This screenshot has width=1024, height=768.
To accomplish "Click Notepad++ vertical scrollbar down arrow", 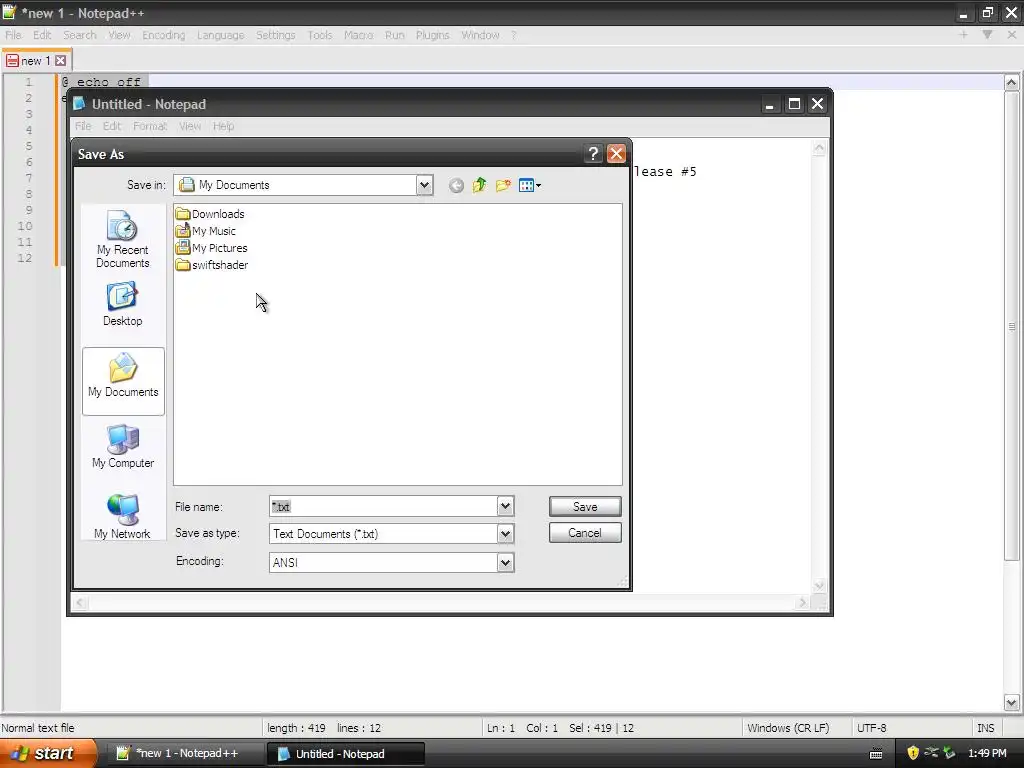I will [x=1012, y=703].
